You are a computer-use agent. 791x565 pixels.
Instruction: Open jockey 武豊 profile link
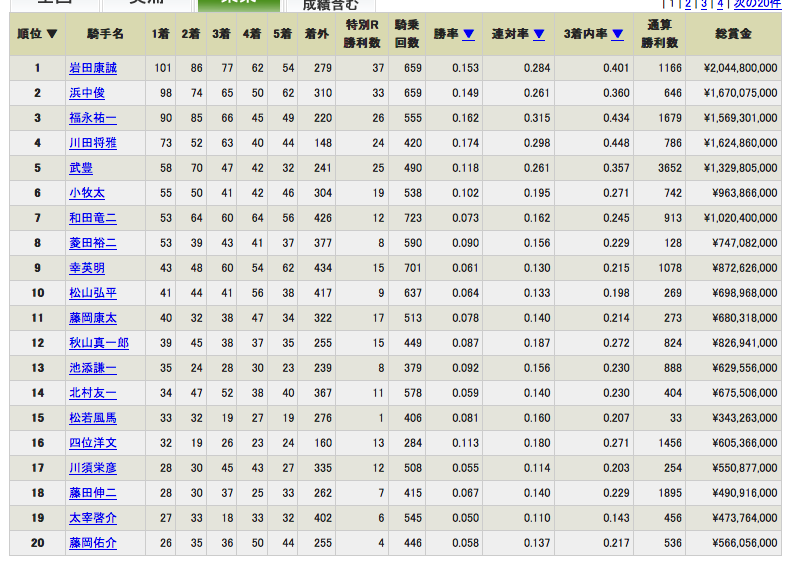point(81,168)
